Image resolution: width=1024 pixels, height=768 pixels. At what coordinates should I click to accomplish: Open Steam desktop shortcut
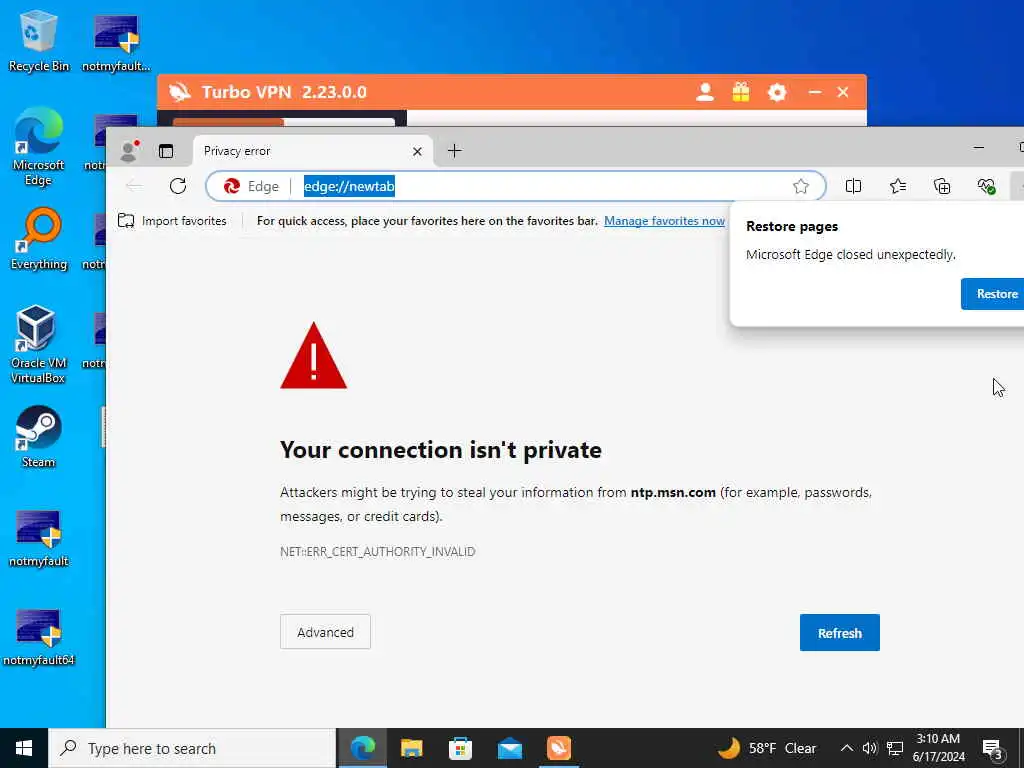(39, 436)
